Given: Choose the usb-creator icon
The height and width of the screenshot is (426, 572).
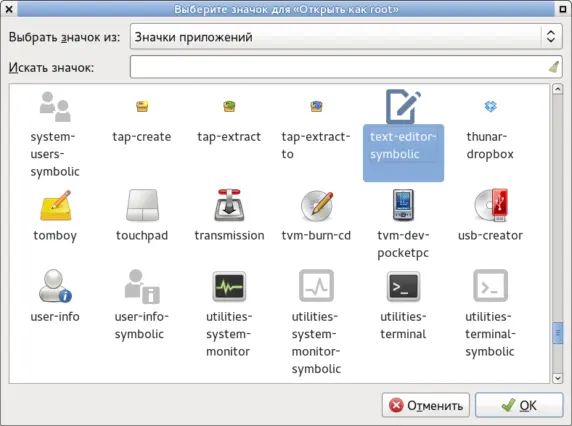Looking at the screenshot, I should click(x=490, y=205).
